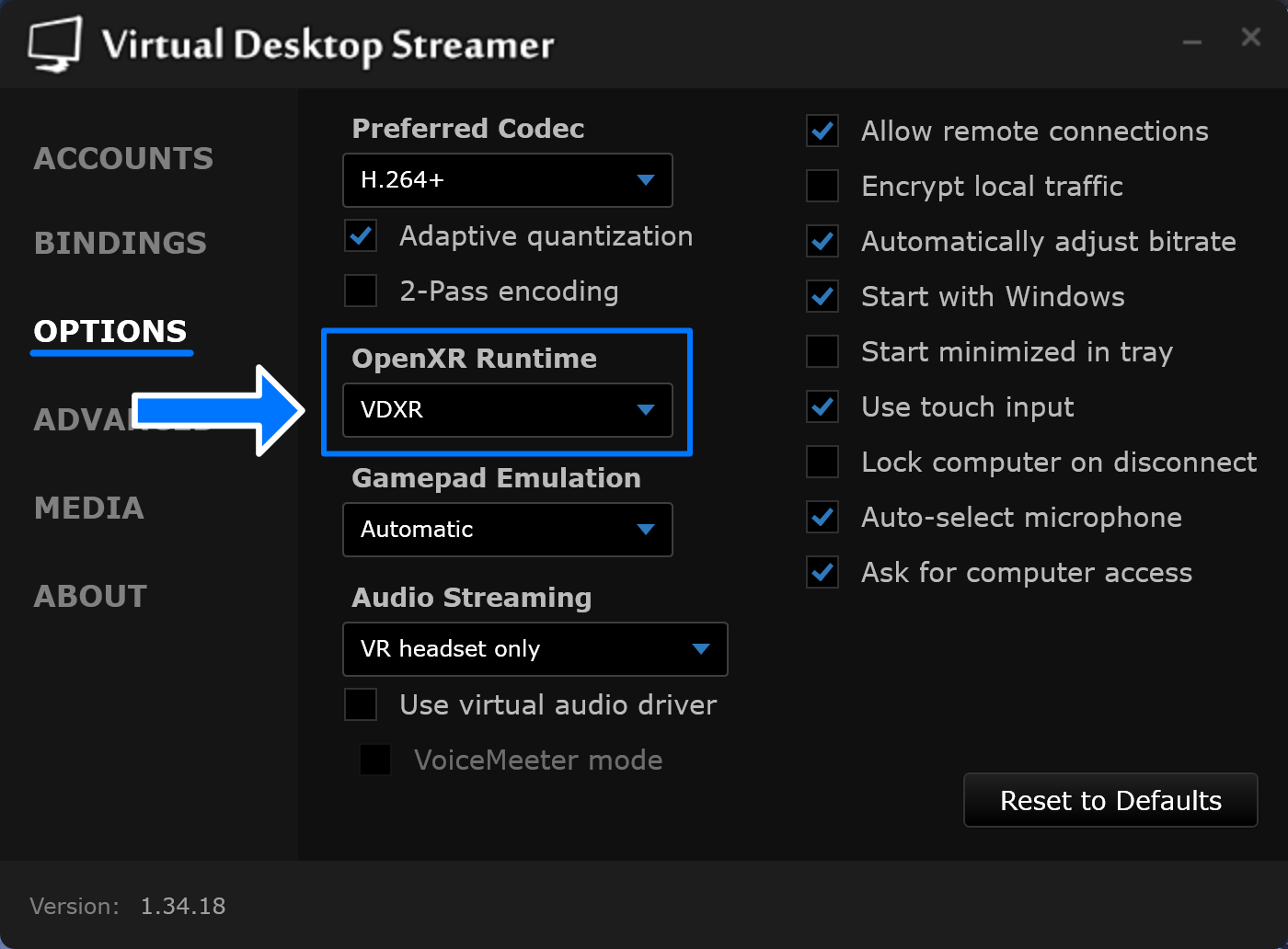Uncheck Auto-select microphone
Viewport: 1288px width, 949px height.
pyautogui.click(x=822, y=518)
